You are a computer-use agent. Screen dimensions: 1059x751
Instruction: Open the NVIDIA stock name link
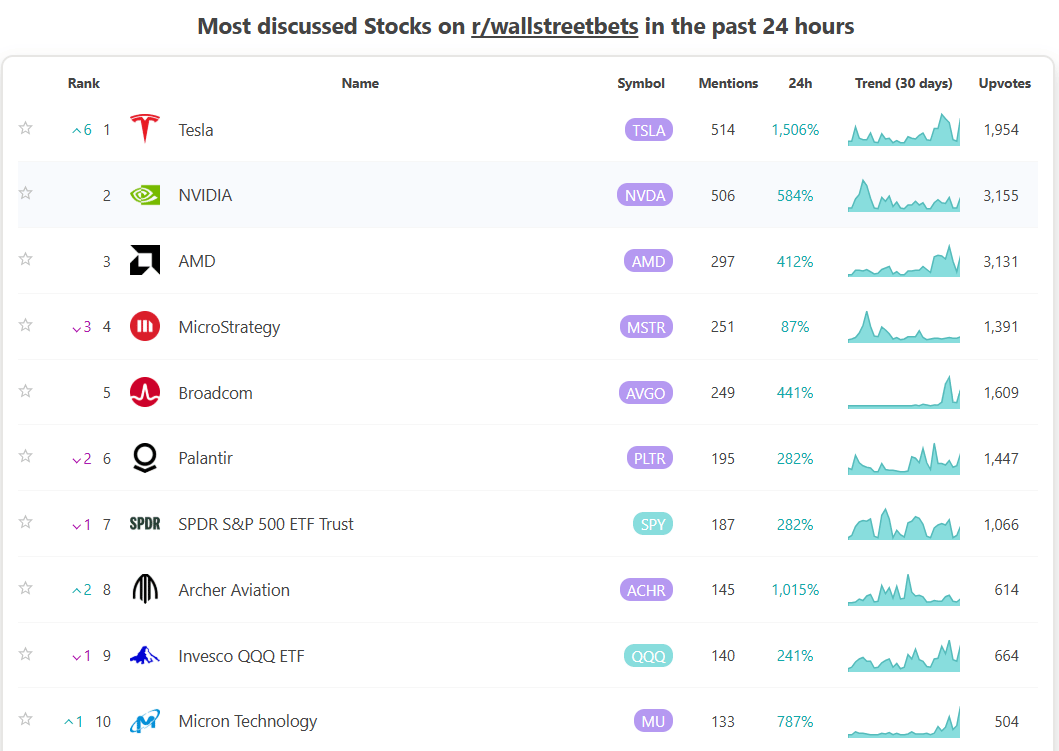(205, 195)
